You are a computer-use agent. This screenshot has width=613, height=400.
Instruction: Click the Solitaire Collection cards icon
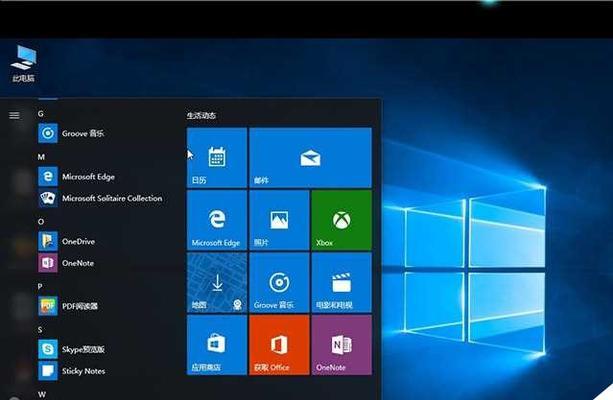point(48,198)
